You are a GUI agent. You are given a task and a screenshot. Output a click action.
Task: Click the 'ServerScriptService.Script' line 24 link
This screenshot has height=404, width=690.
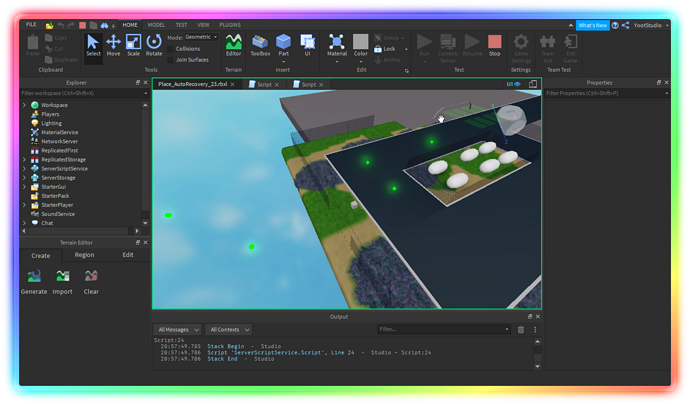pos(280,353)
